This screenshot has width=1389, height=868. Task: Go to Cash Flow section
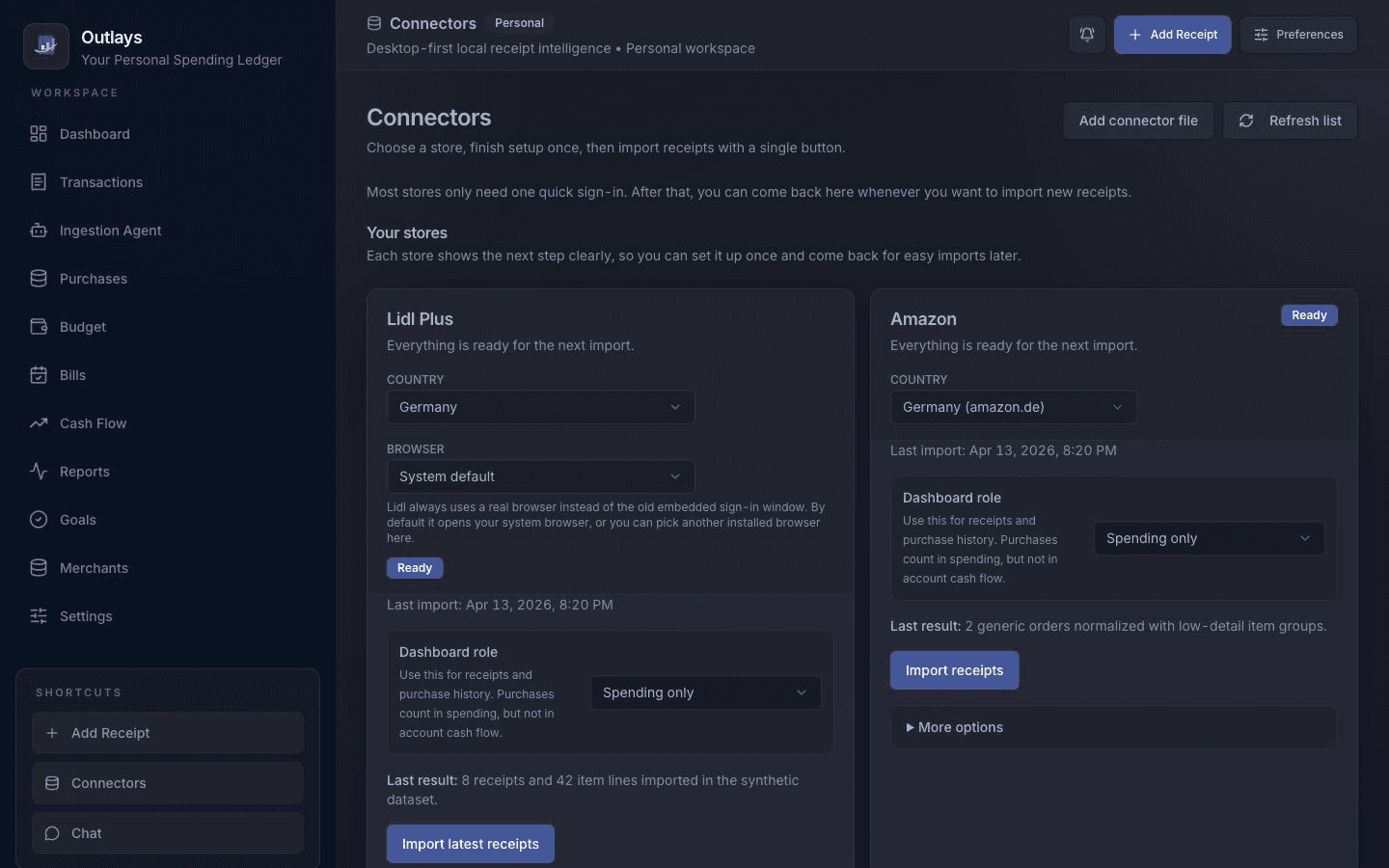point(168,423)
